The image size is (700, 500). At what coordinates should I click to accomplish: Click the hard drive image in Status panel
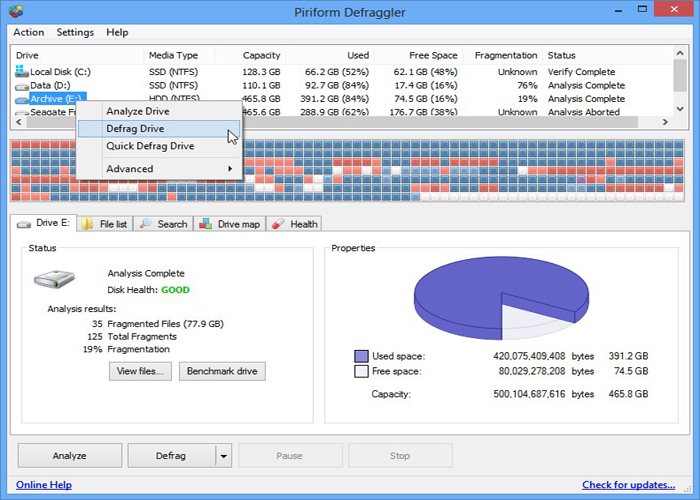coord(54,279)
